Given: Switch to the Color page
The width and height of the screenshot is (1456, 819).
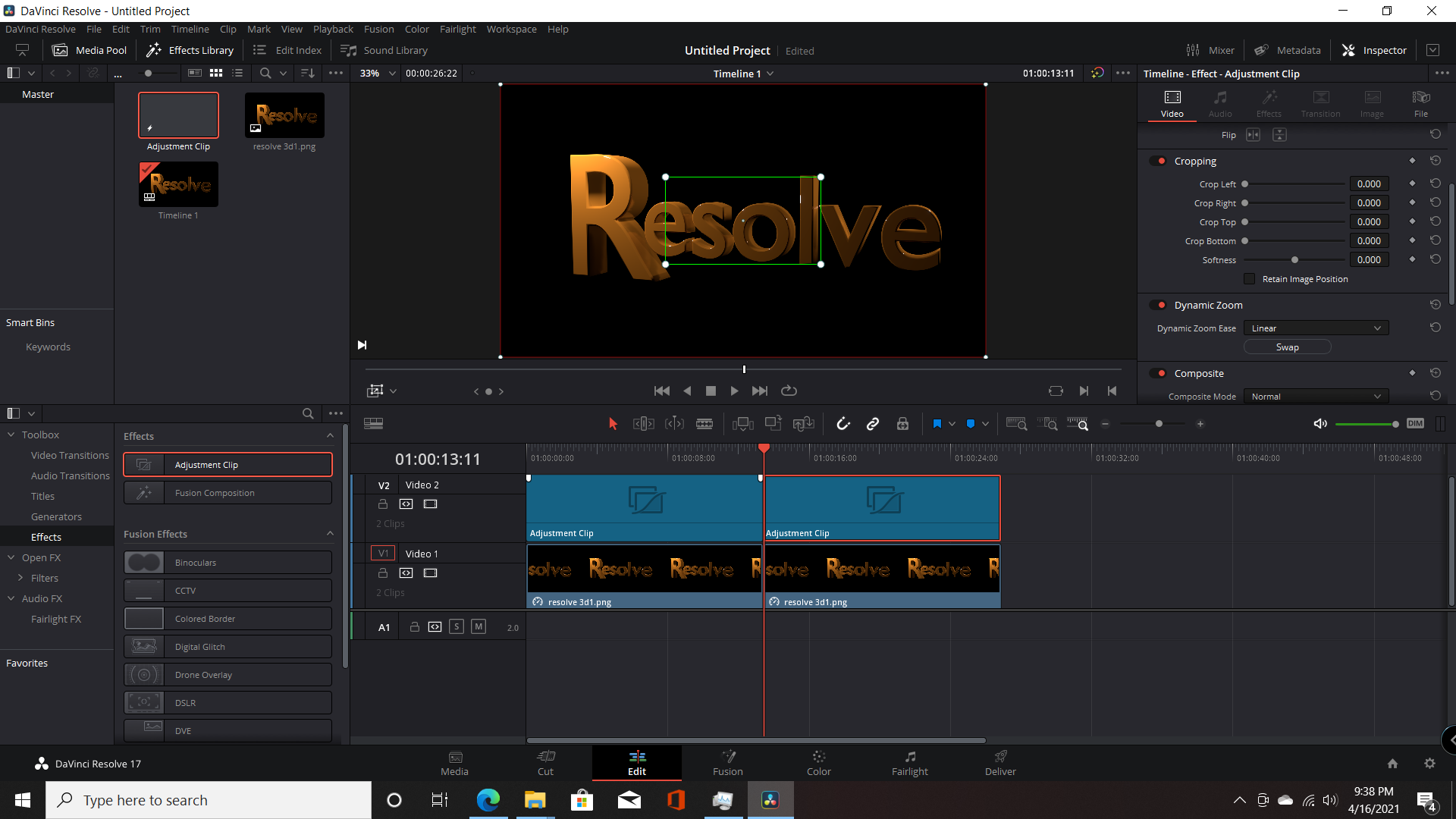Looking at the screenshot, I should click(x=818, y=763).
